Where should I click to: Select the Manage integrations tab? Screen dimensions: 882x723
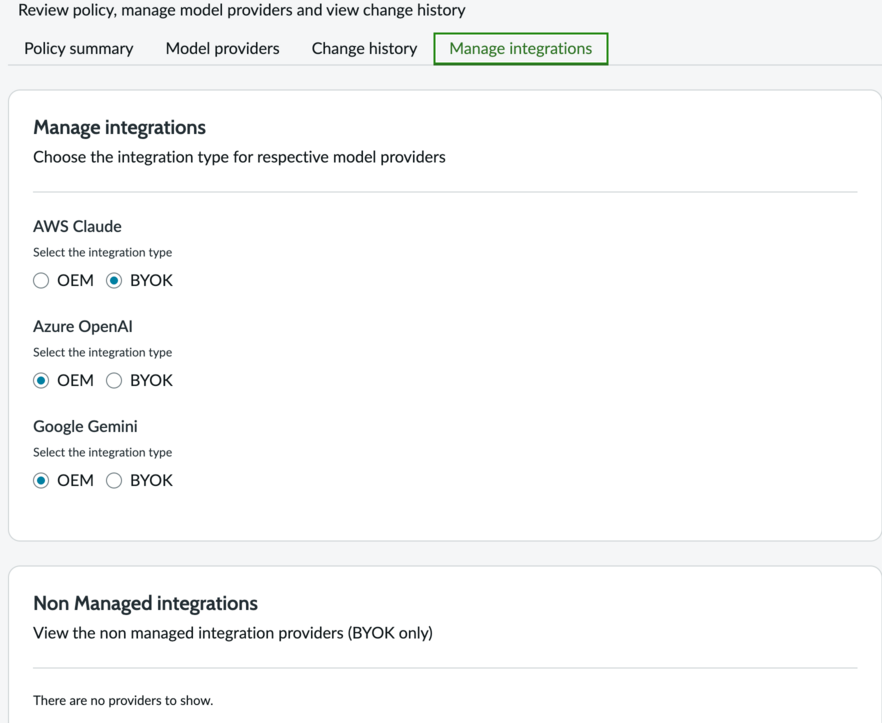click(x=520, y=48)
